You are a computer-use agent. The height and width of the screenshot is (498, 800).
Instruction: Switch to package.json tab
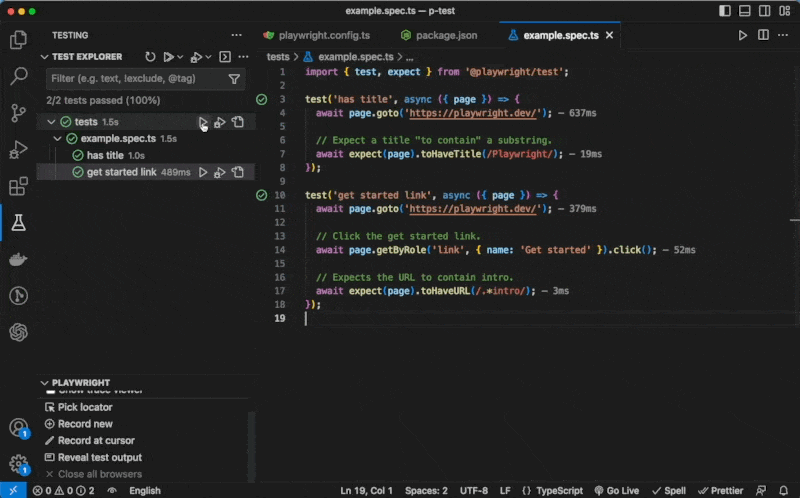440,35
